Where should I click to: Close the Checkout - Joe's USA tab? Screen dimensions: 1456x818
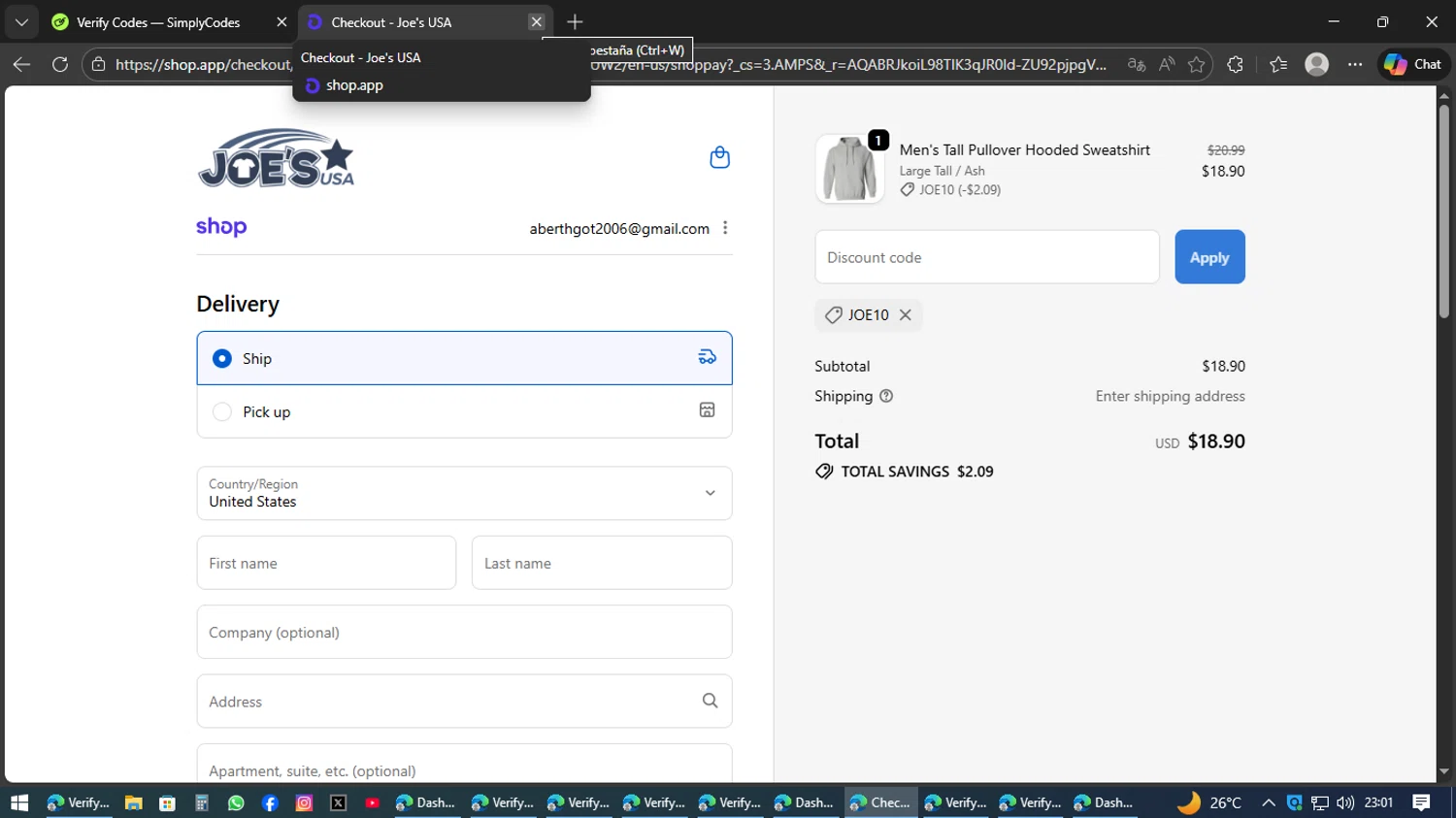click(536, 21)
